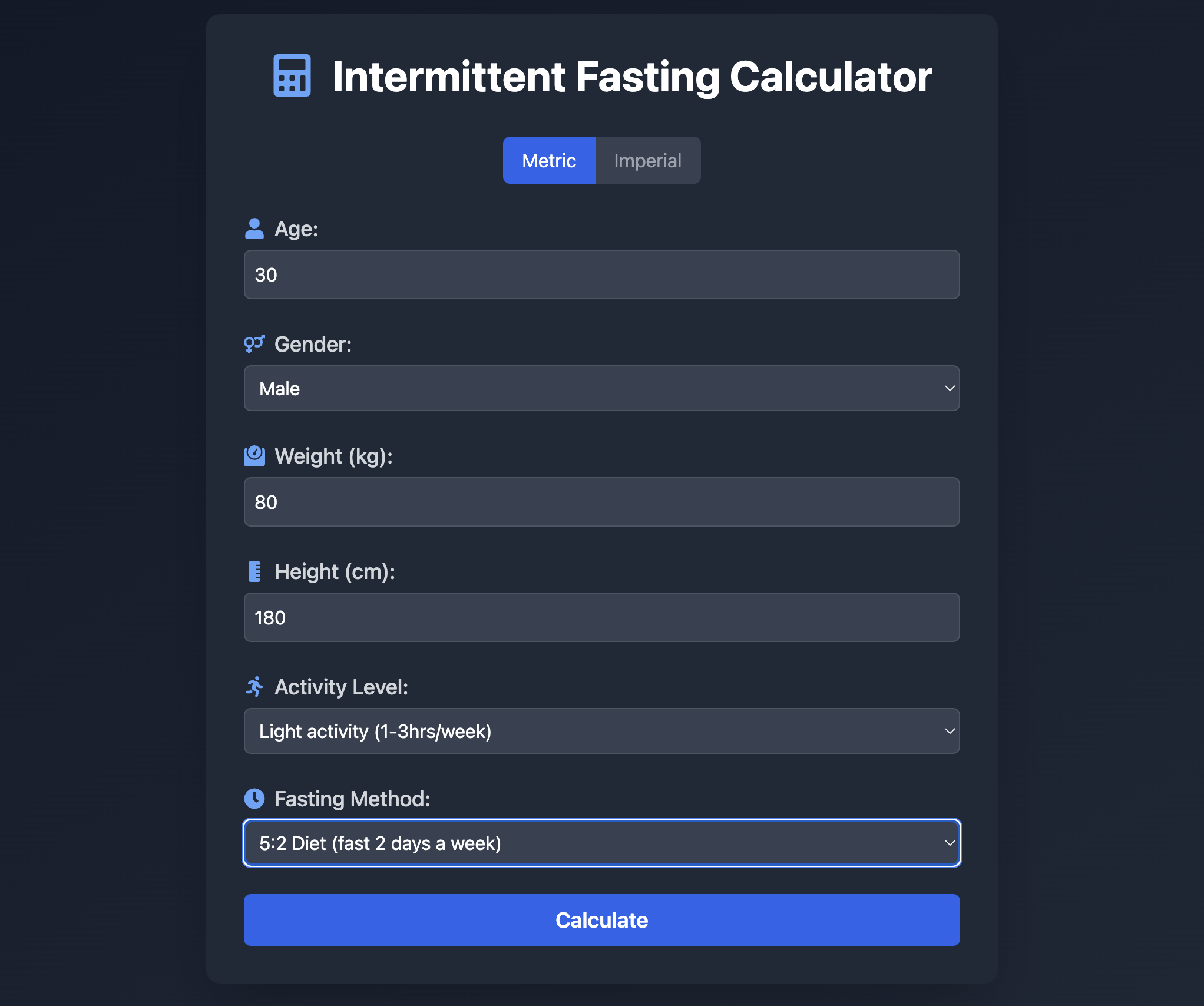Switch units to Imperial

tap(648, 160)
